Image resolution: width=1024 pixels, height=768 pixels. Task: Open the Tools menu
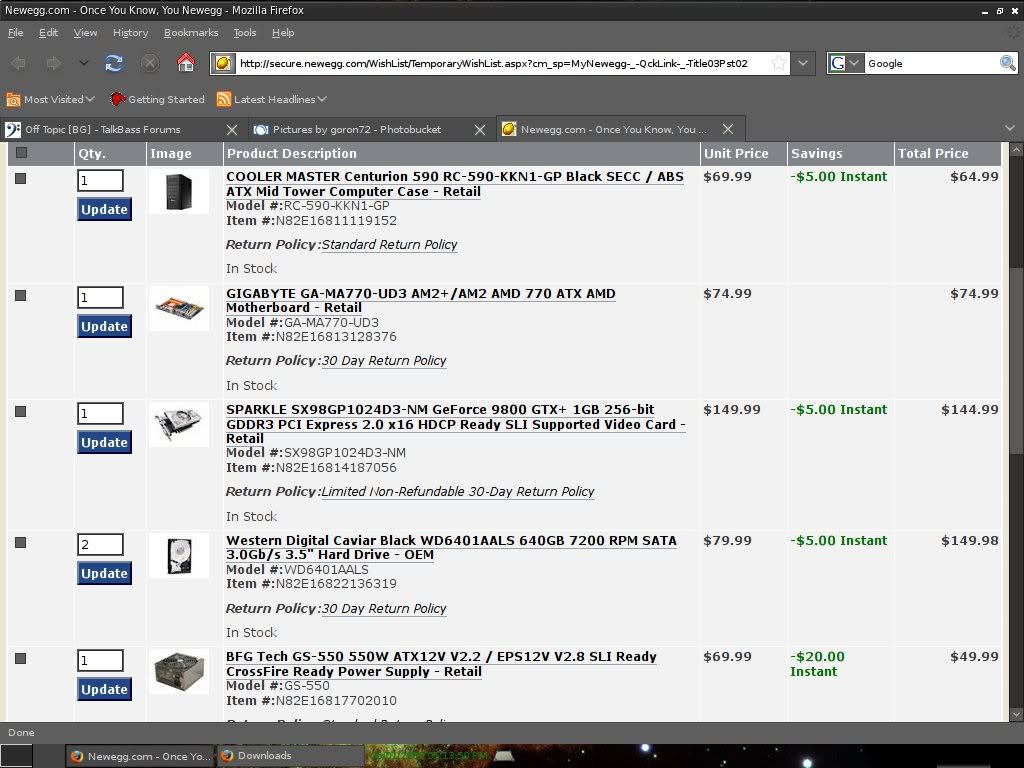[x=245, y=33]
